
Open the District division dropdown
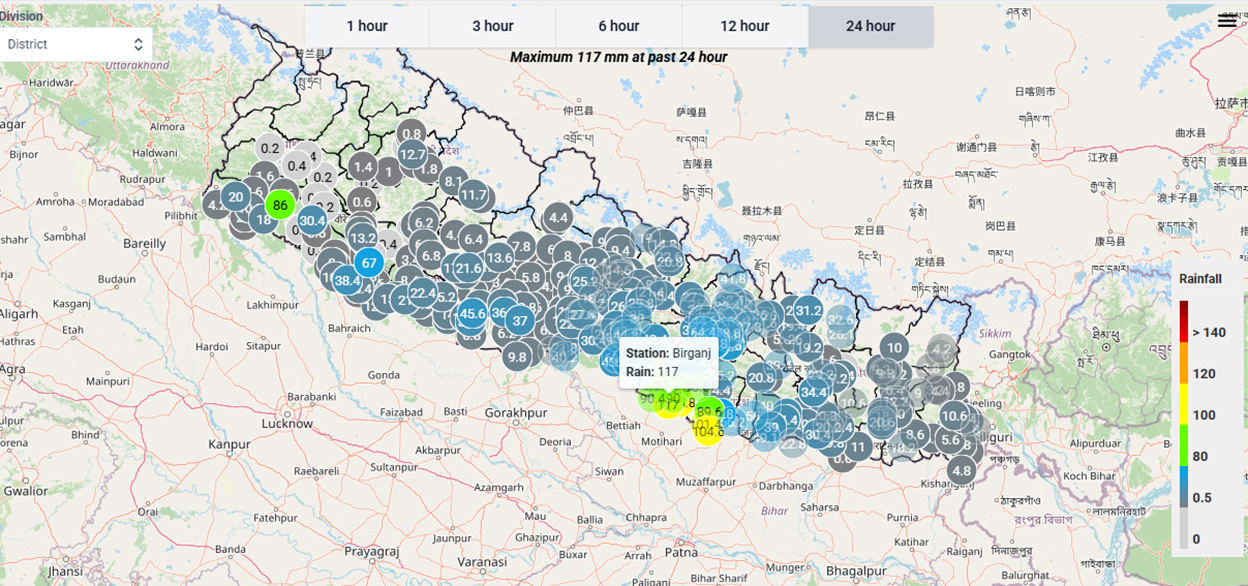point(76,44)
